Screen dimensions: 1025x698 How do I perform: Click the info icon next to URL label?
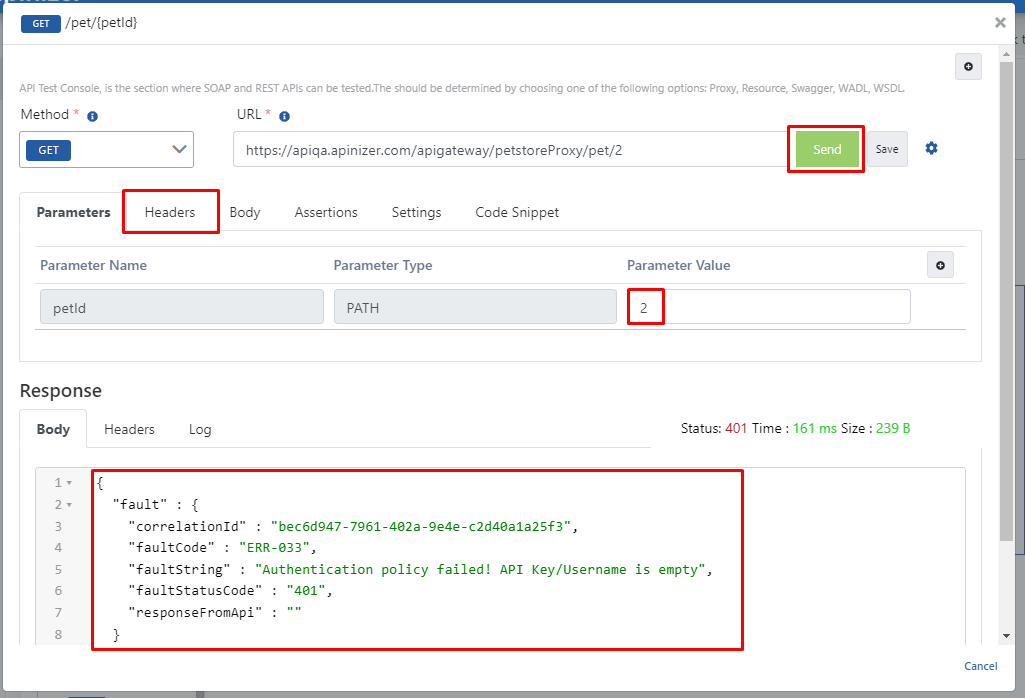pyautogui.click(x=284, y=116)
